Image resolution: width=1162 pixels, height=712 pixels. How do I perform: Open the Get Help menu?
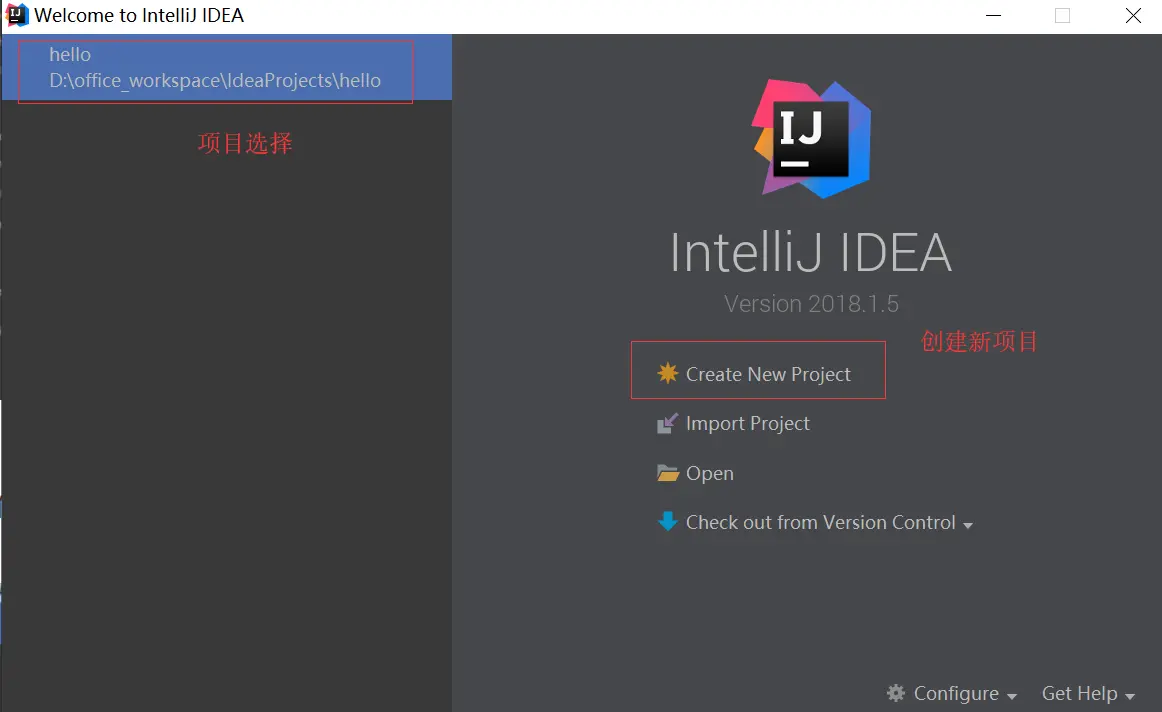(1079, 693)
